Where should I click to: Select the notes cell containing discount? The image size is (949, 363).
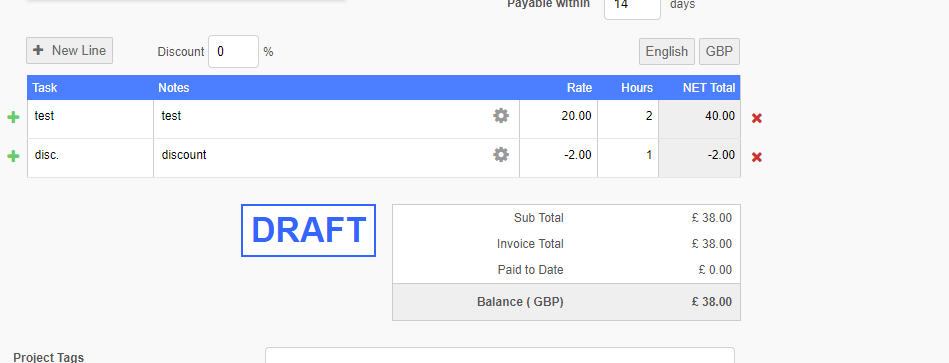[337, 158]
